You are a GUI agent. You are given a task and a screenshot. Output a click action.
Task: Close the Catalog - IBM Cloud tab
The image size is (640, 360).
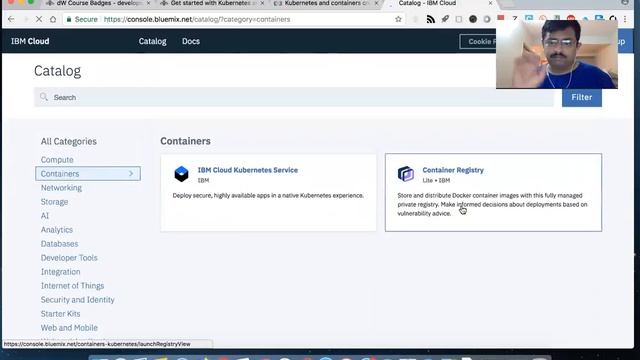point(490,3)
